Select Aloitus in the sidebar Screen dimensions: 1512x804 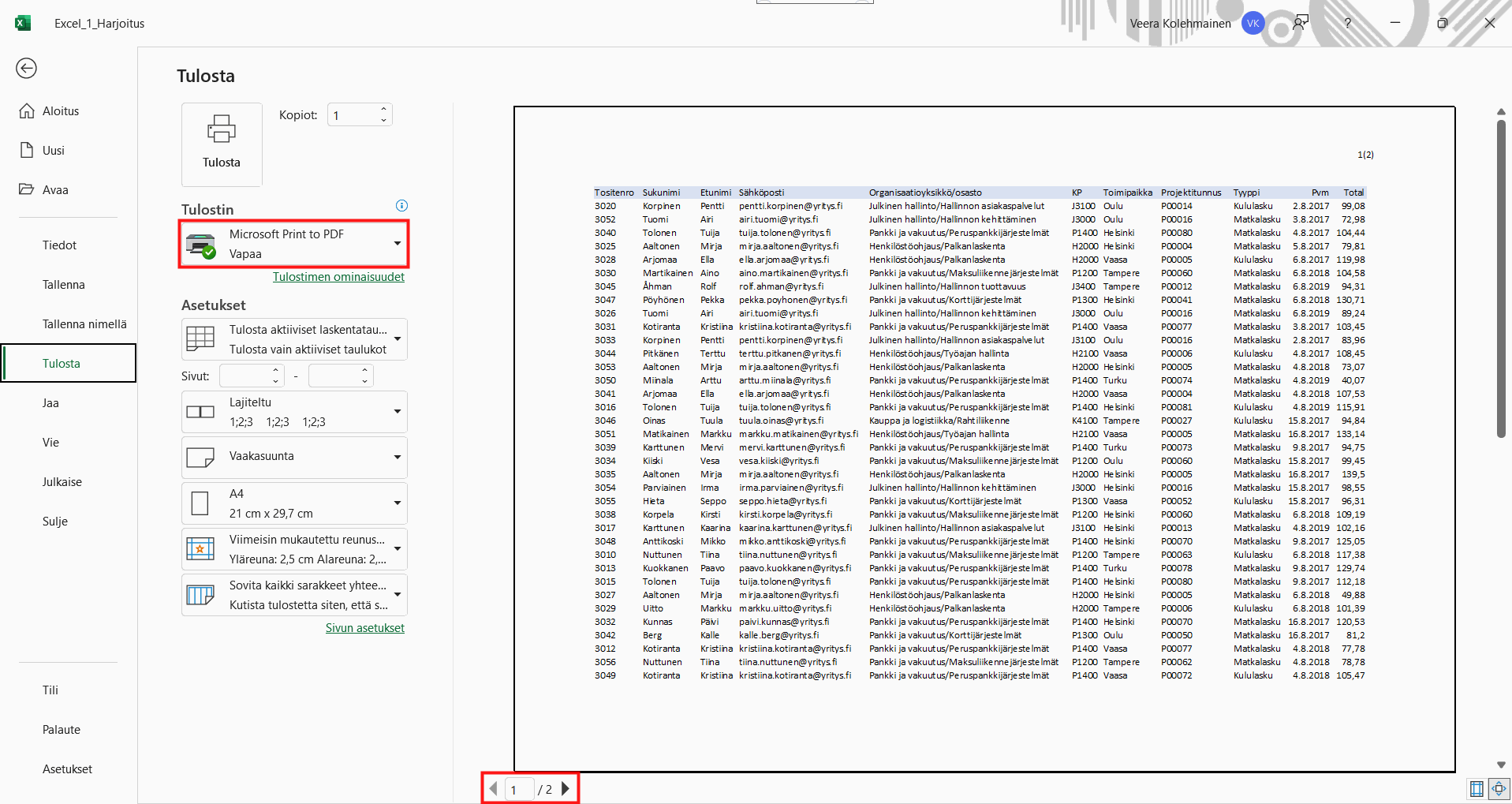coord(61,111)
